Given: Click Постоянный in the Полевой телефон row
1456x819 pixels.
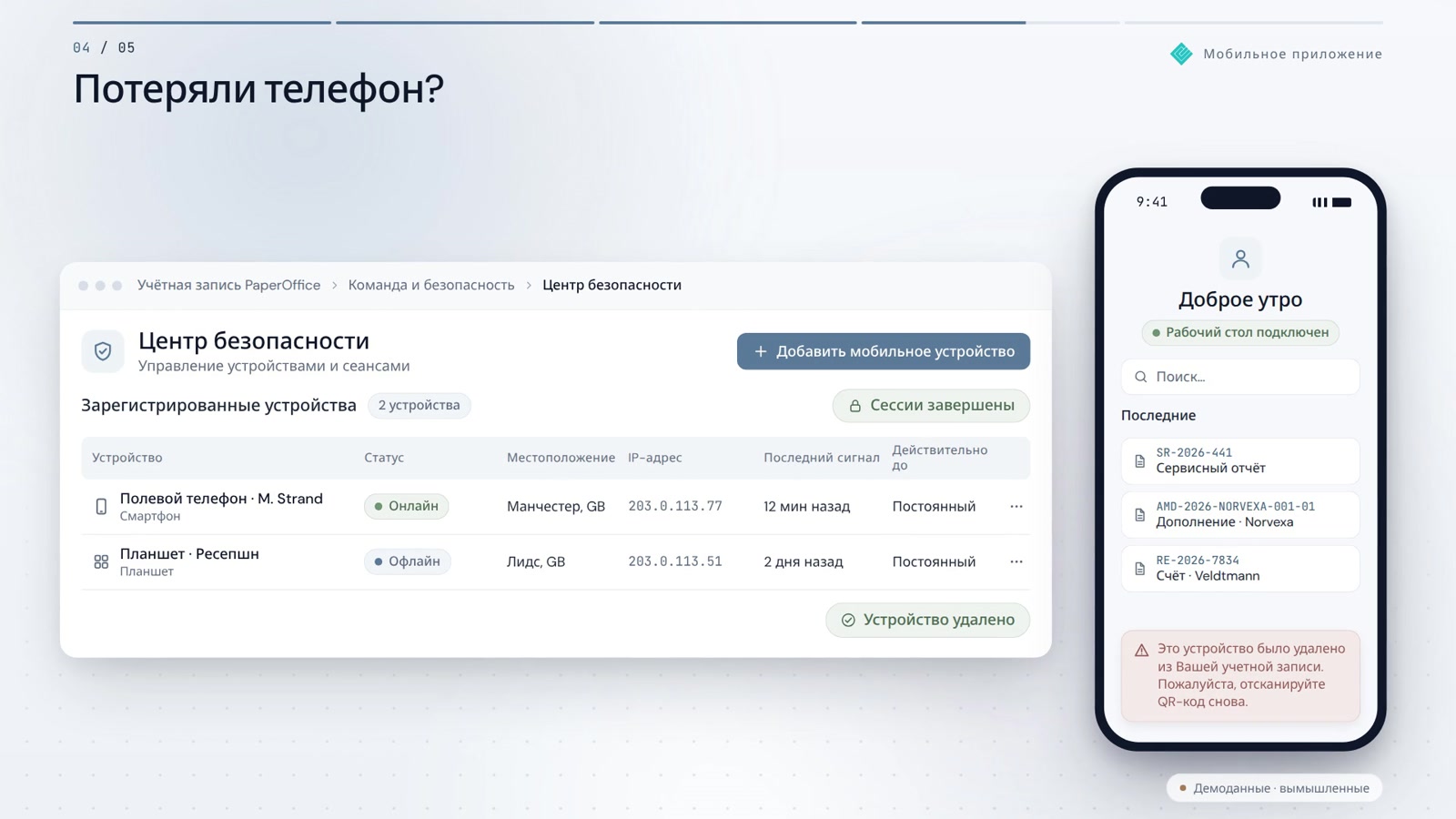Looking at the screenshot, I should [x=934, y=506].
